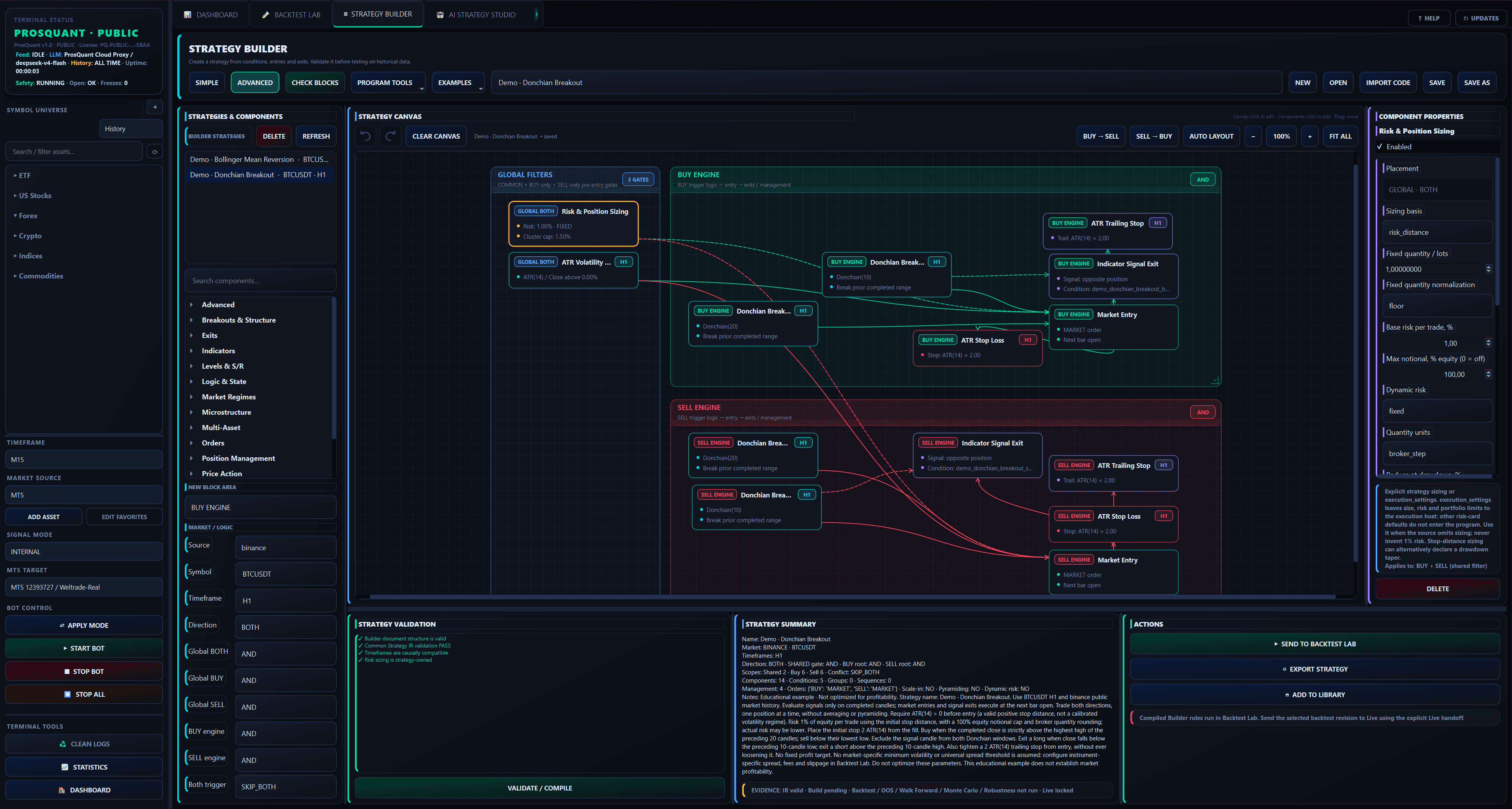Click the 3 GATES badge in Global Filters

click(638, 180)
